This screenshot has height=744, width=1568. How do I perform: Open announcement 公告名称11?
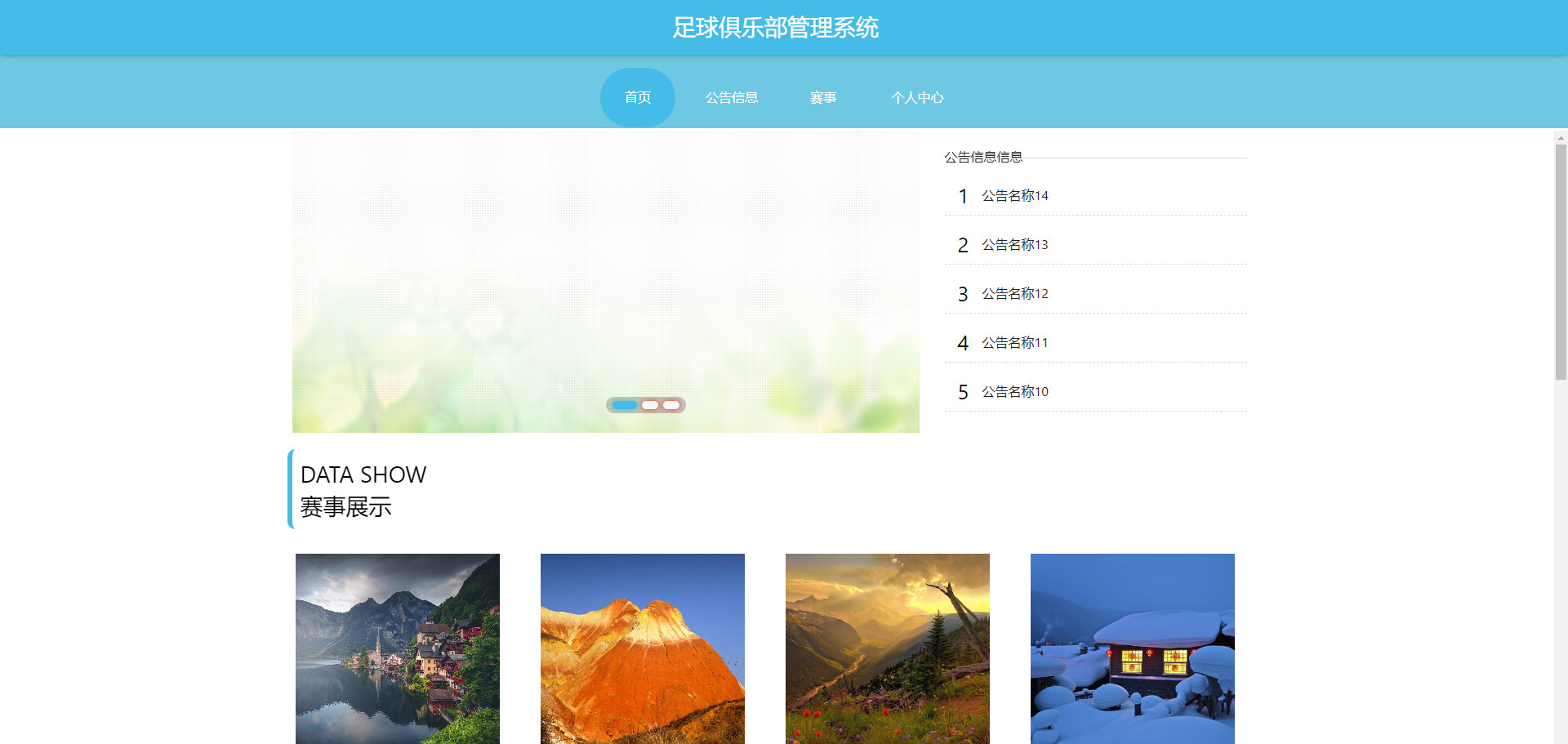1014,343
